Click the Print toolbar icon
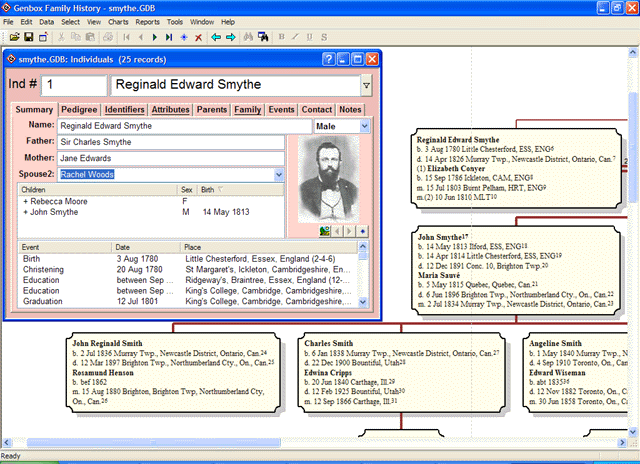 pos(108,37)
